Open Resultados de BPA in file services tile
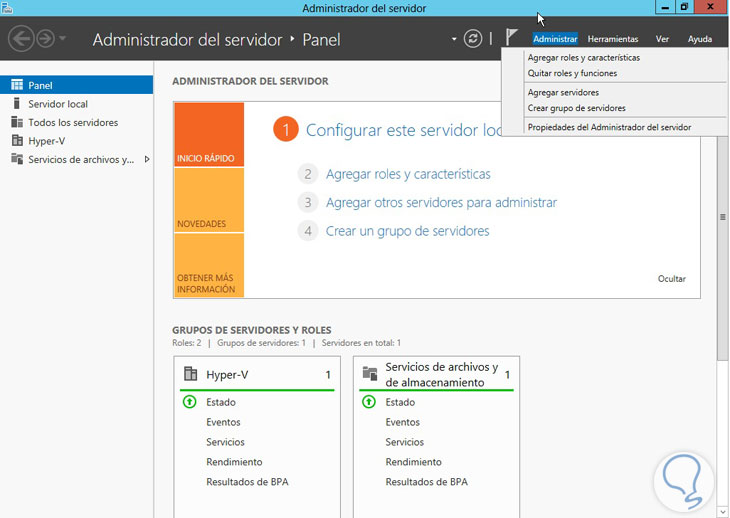The height and width of the screenshot is (518, 730). point(426,482)
